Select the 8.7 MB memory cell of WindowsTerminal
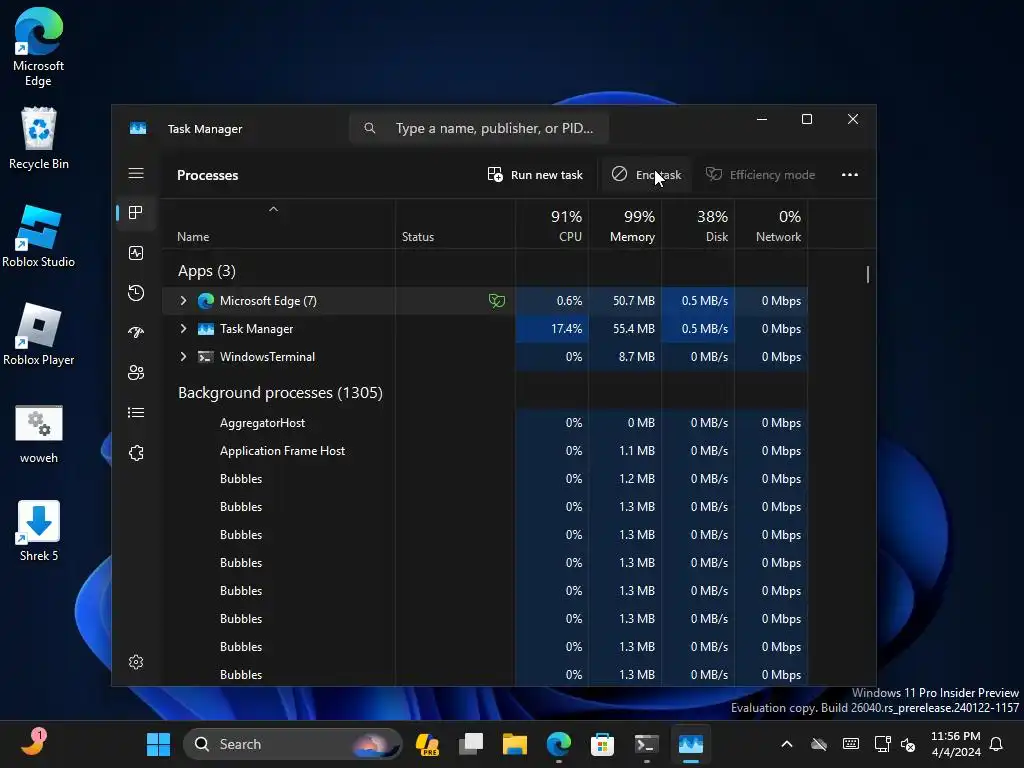 [625, 357]
